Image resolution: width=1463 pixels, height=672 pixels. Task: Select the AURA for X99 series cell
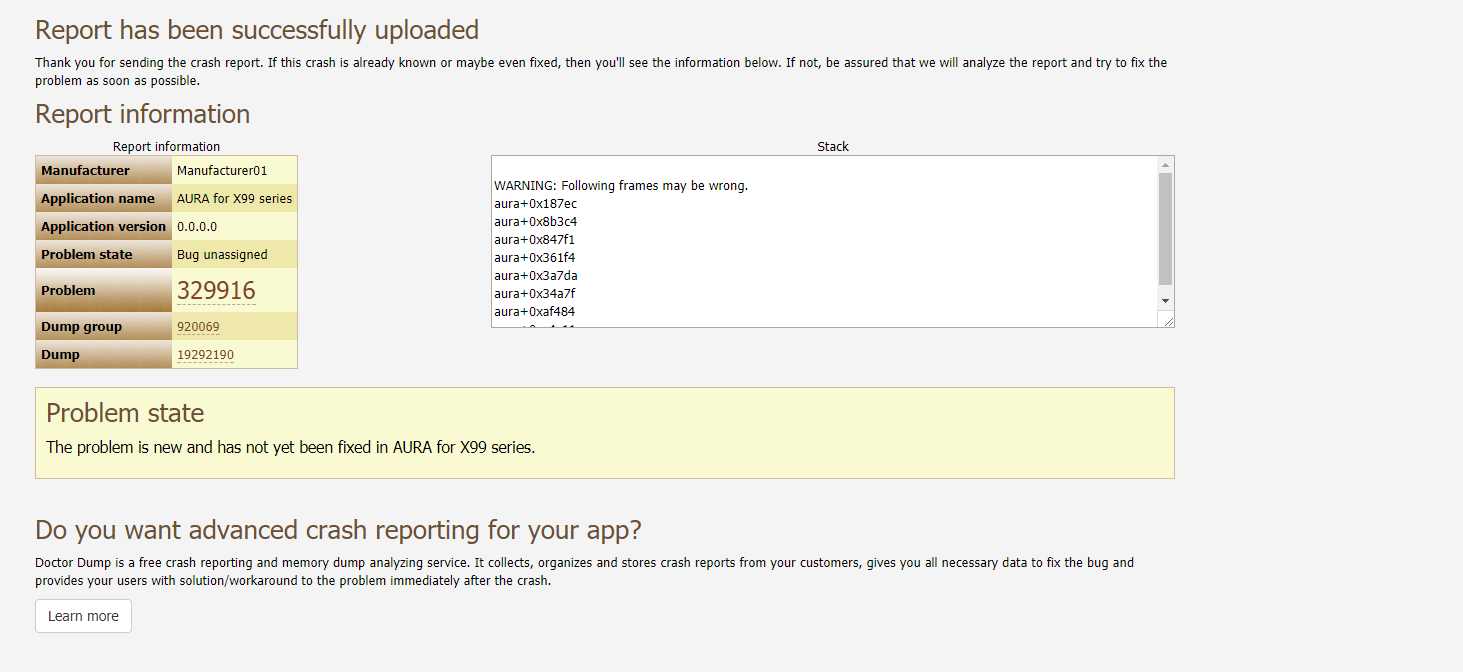pyautogui.click(x=234, y=198)
